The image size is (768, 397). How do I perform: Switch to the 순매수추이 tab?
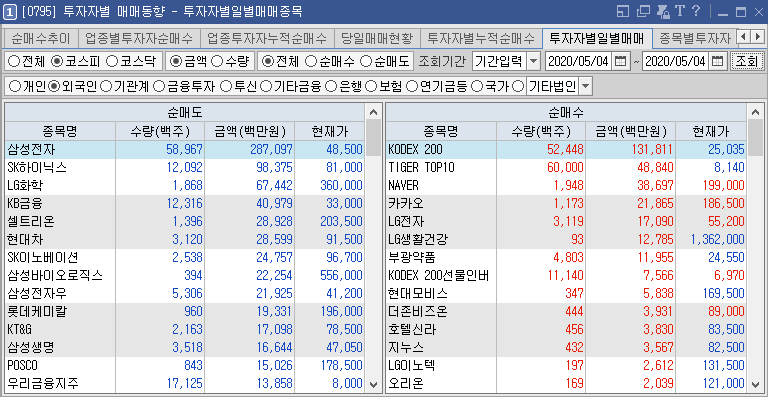[41, 38]
